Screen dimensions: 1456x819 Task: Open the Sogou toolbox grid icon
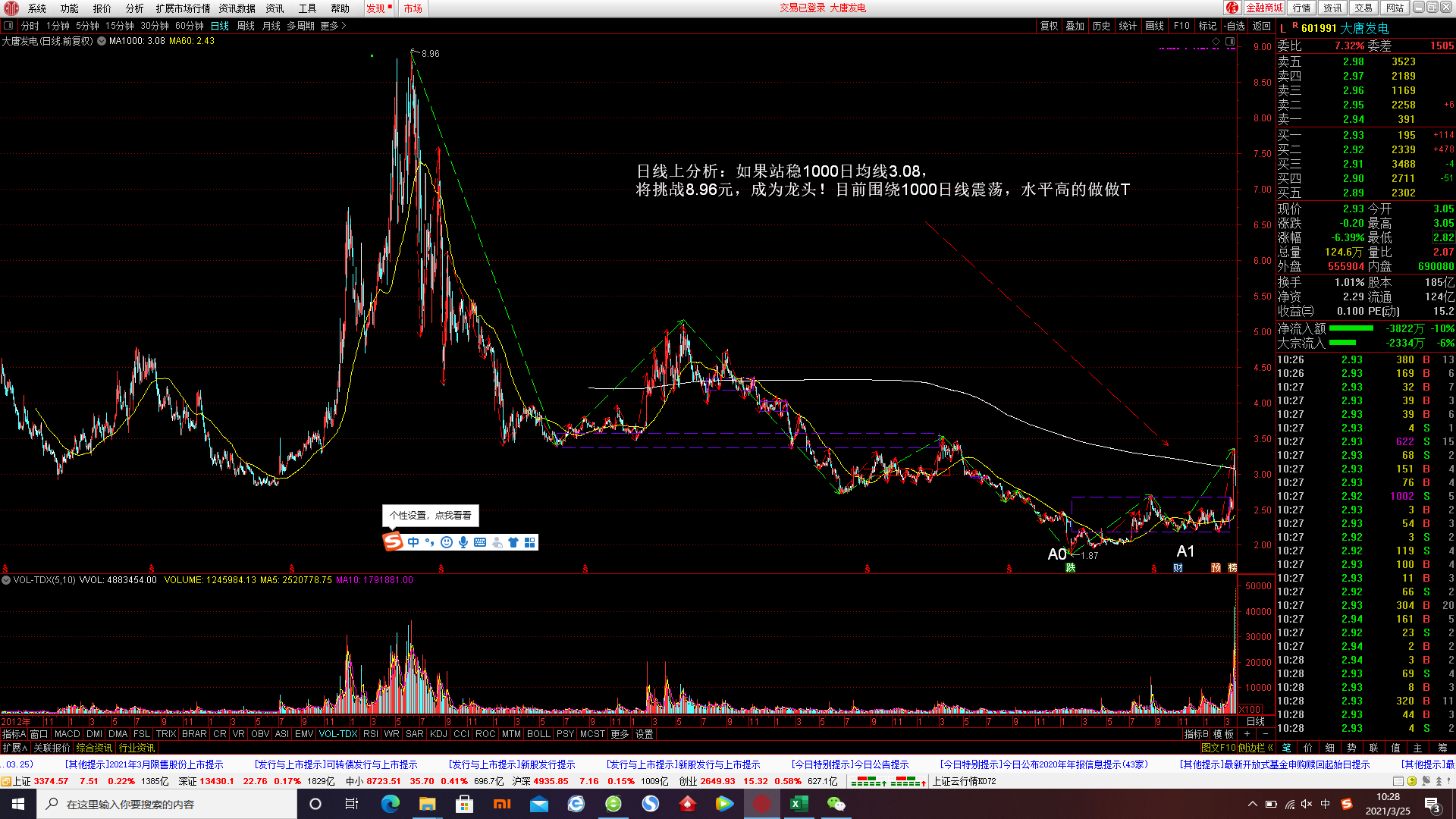point(530,542)
